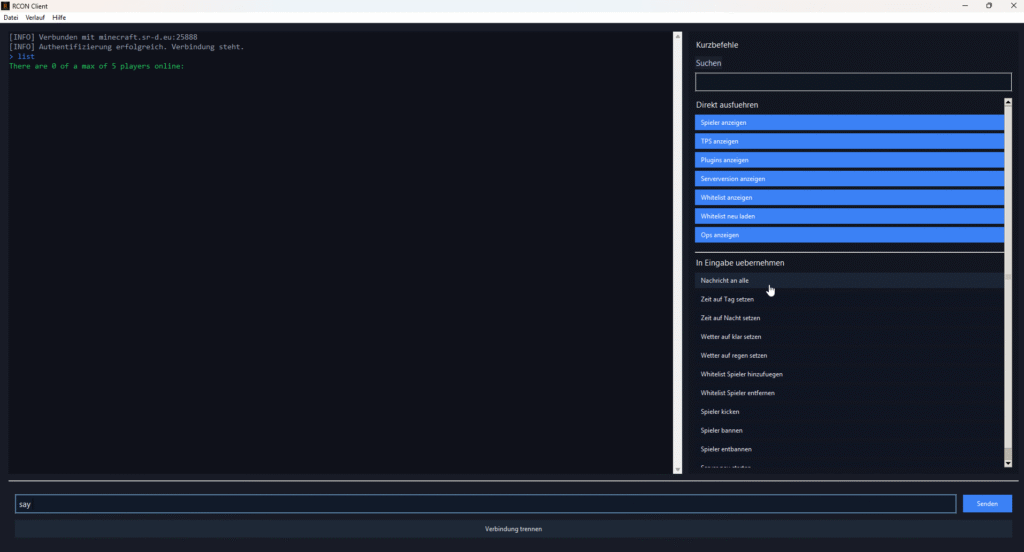Click the RCON Client app icon in title bar
Image resolution: width=1024 pixels, height=552 pixels.
6,6
